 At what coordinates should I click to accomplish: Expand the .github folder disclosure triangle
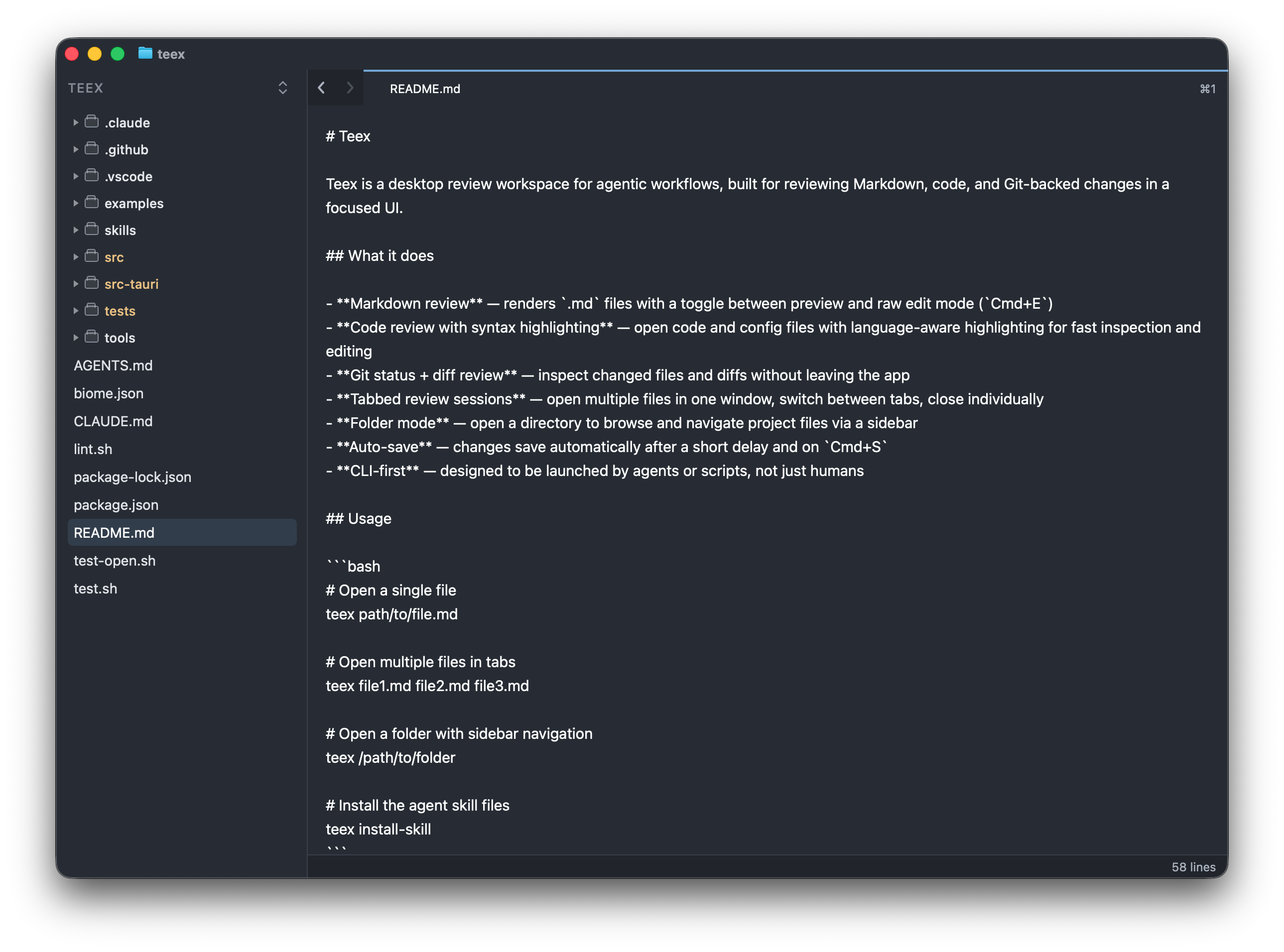76,149
